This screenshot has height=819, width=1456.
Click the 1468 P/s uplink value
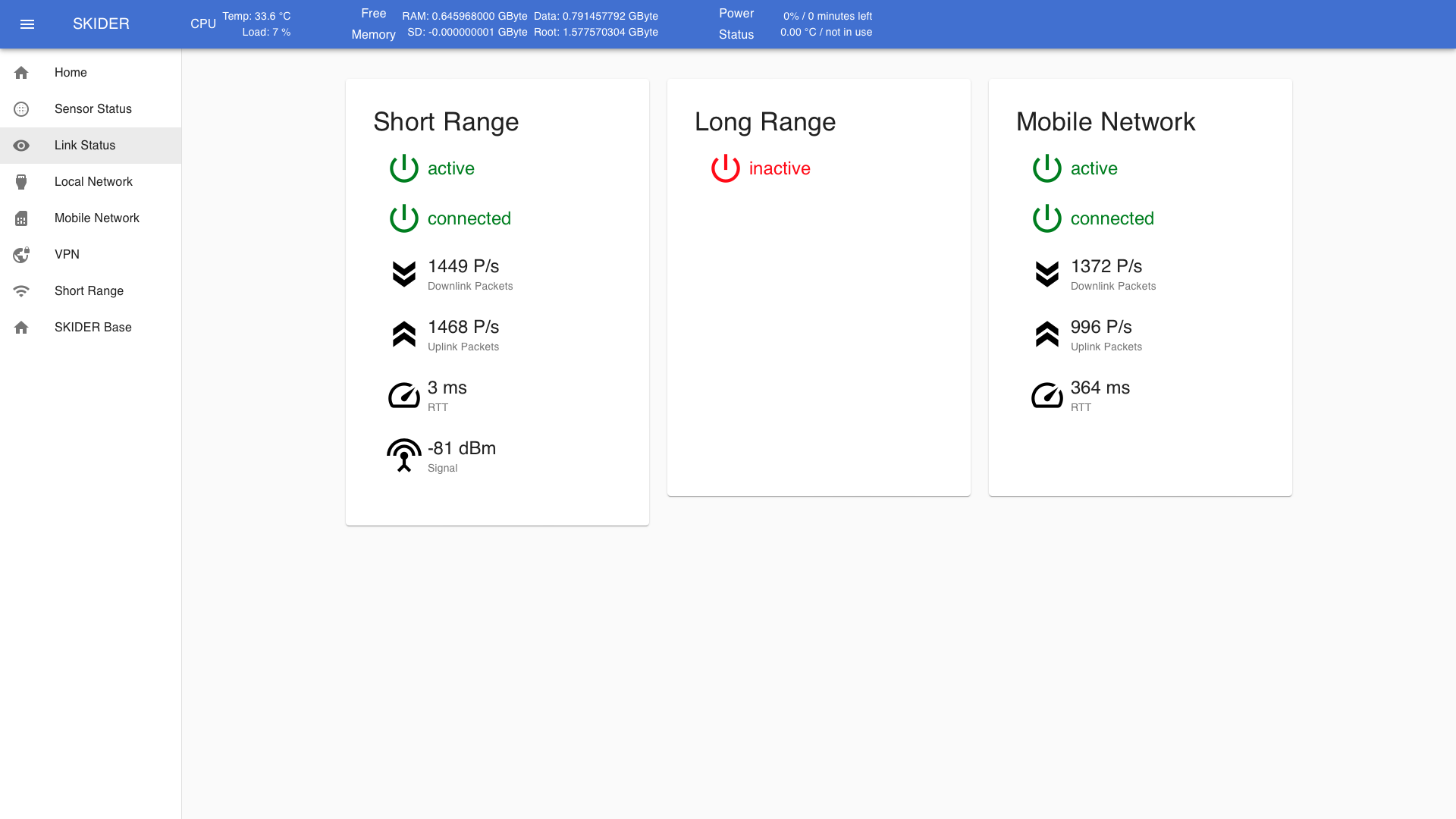point(463,327)
